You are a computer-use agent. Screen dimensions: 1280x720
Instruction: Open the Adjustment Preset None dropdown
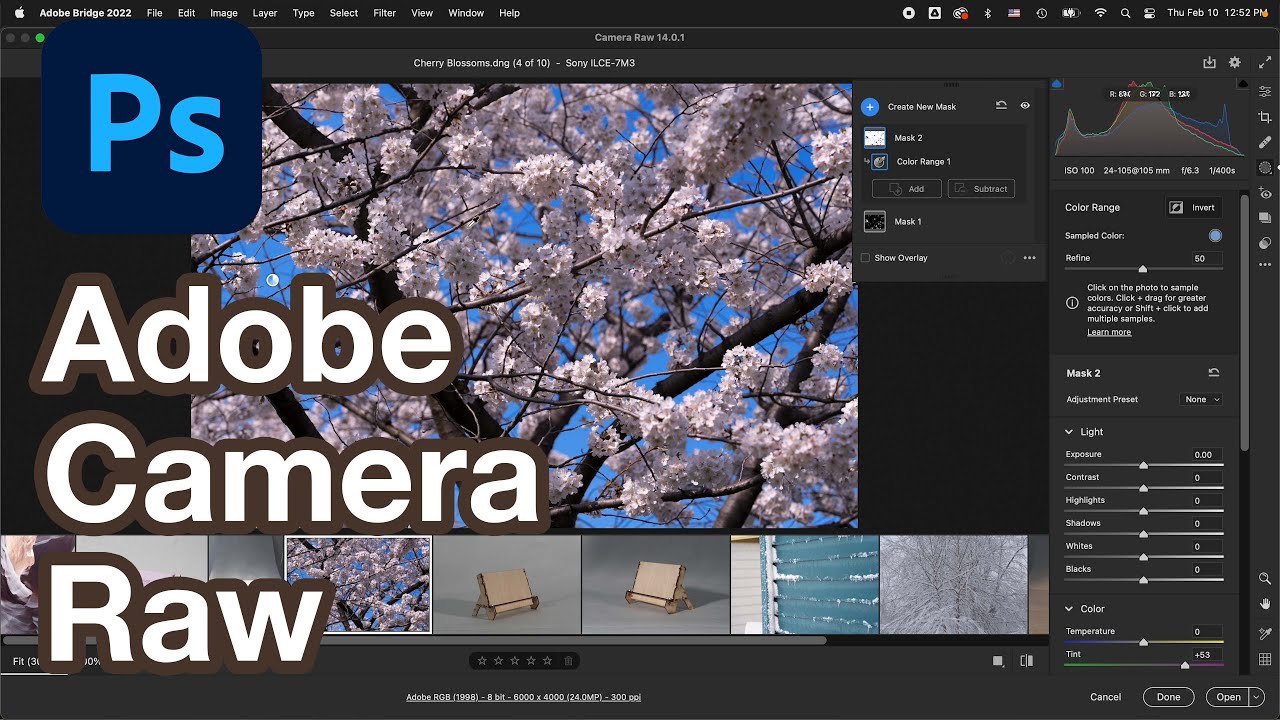pos(1201,399)
